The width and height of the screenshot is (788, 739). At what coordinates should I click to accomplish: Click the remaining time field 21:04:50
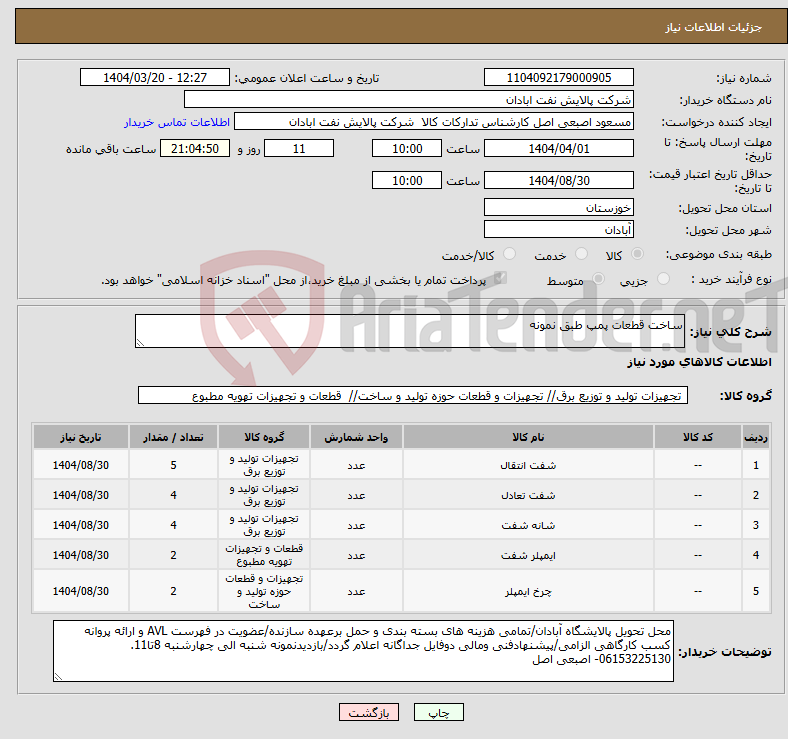pos(195,148)
